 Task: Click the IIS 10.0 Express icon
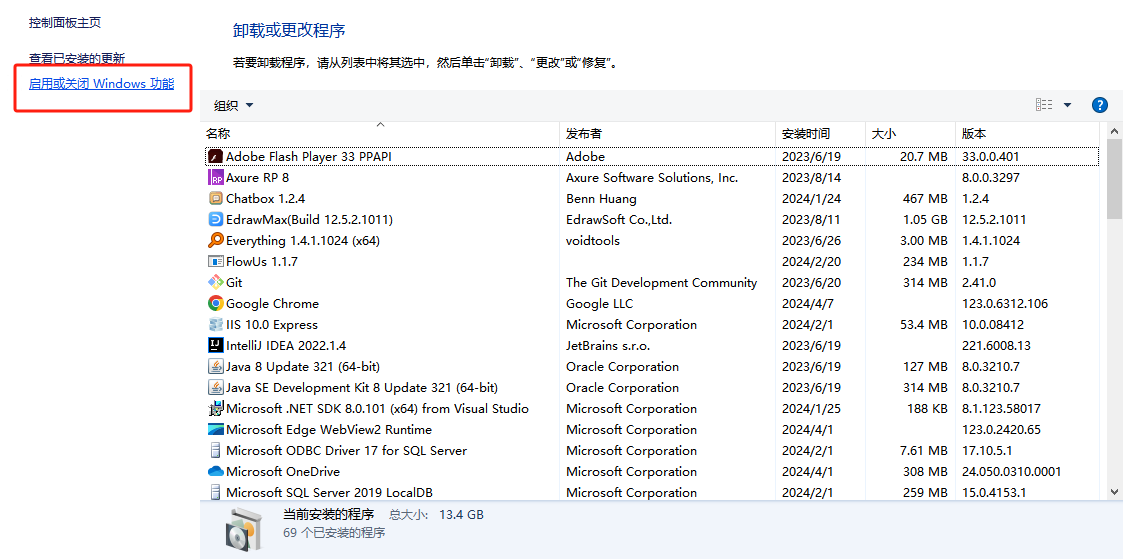pos(215,325)
